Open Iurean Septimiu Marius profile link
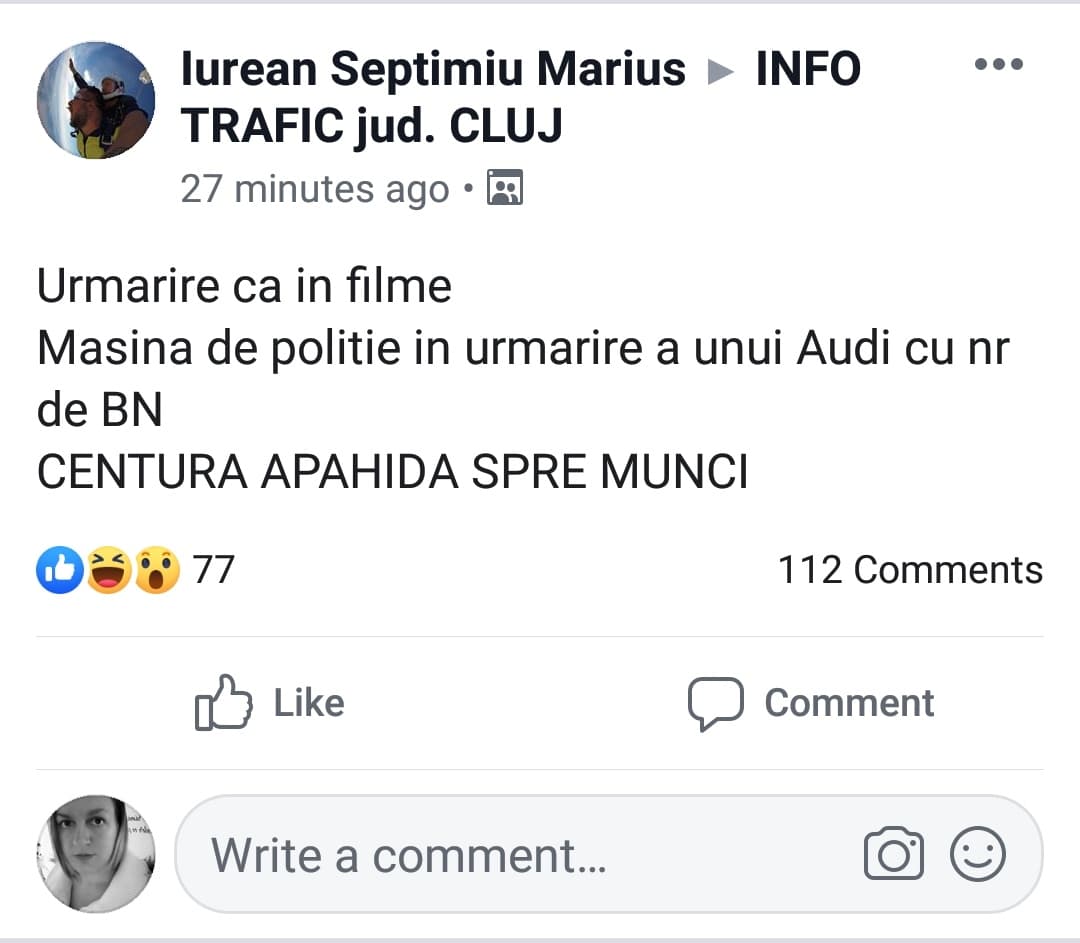This screenshot has width=1080, height=943. point(433,70)
